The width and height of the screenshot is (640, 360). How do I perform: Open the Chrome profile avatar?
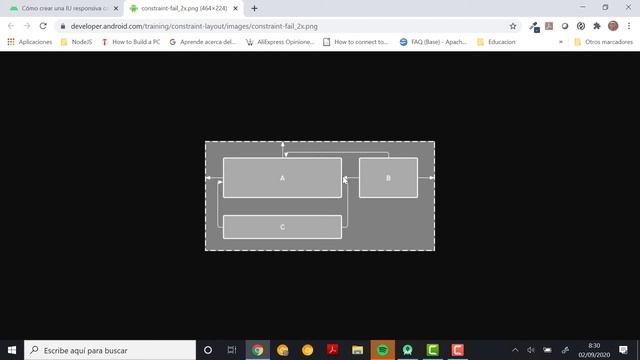[613, 26]
